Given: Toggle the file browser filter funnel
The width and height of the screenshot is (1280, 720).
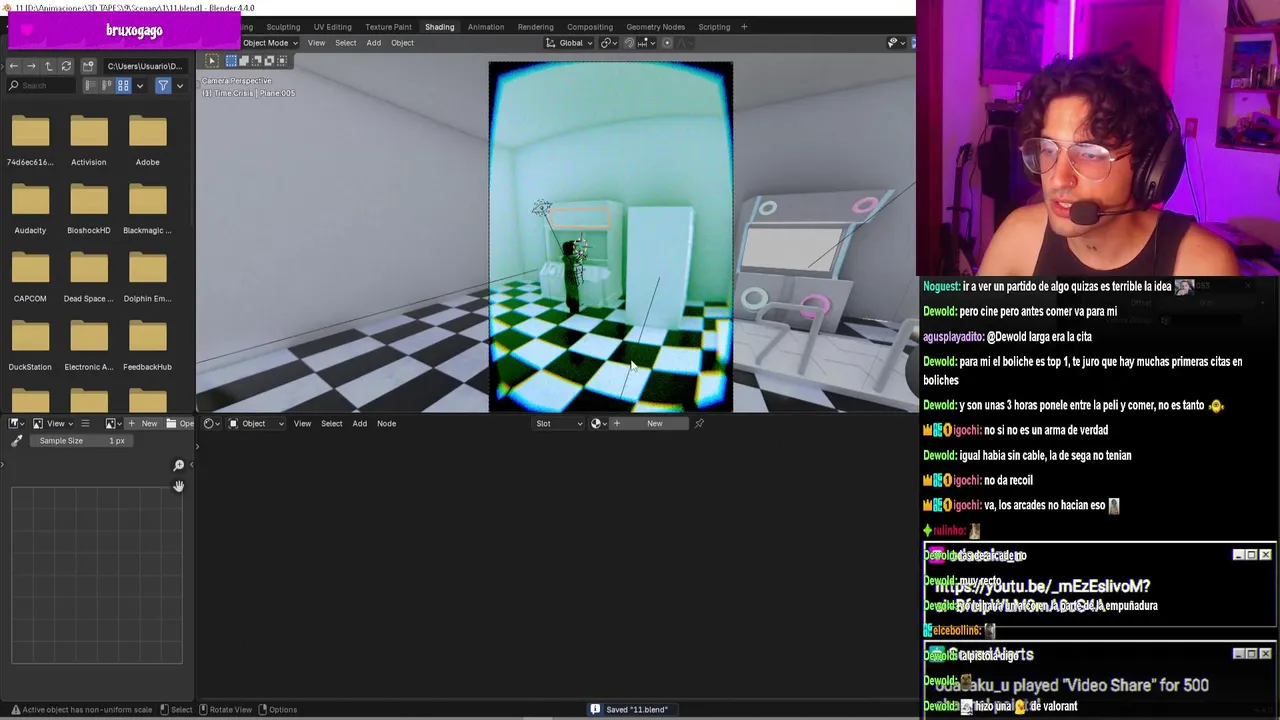Looking at the screenshot, I should [163, 86].
